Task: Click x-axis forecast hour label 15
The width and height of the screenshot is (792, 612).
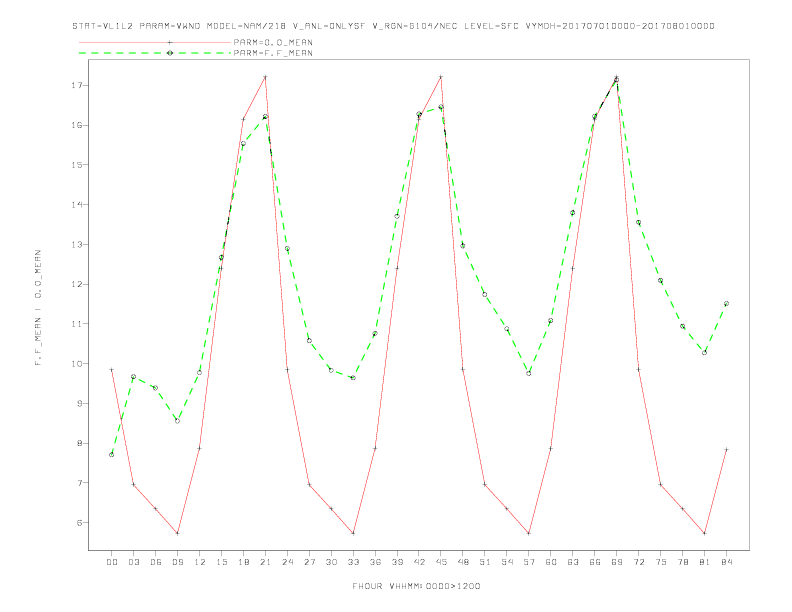Action: pos(221,562)
